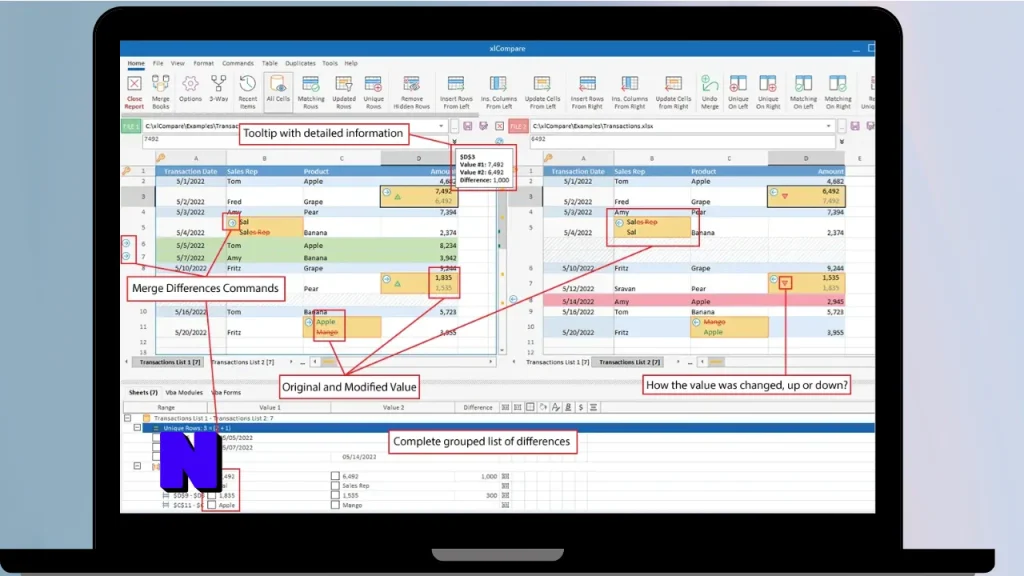Switch to Vba Modules tab
This screenshot has width=1024, height=576.
point(184,392)
